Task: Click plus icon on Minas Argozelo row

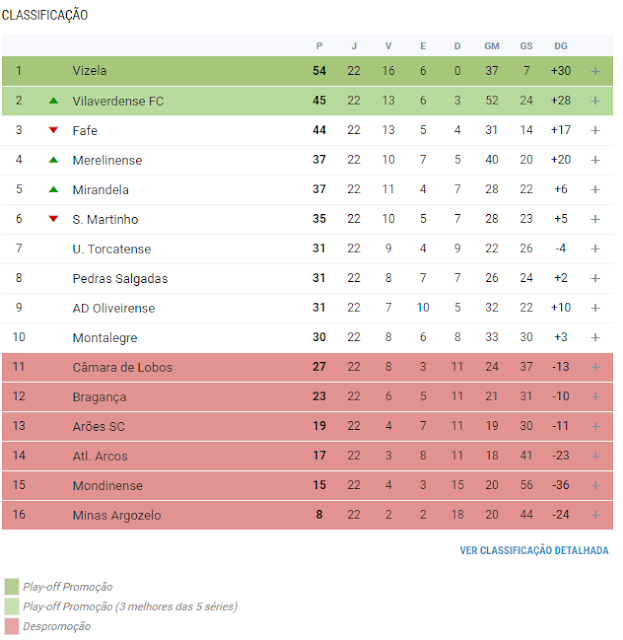Action: pyautogui.click(x=595, y=515)
